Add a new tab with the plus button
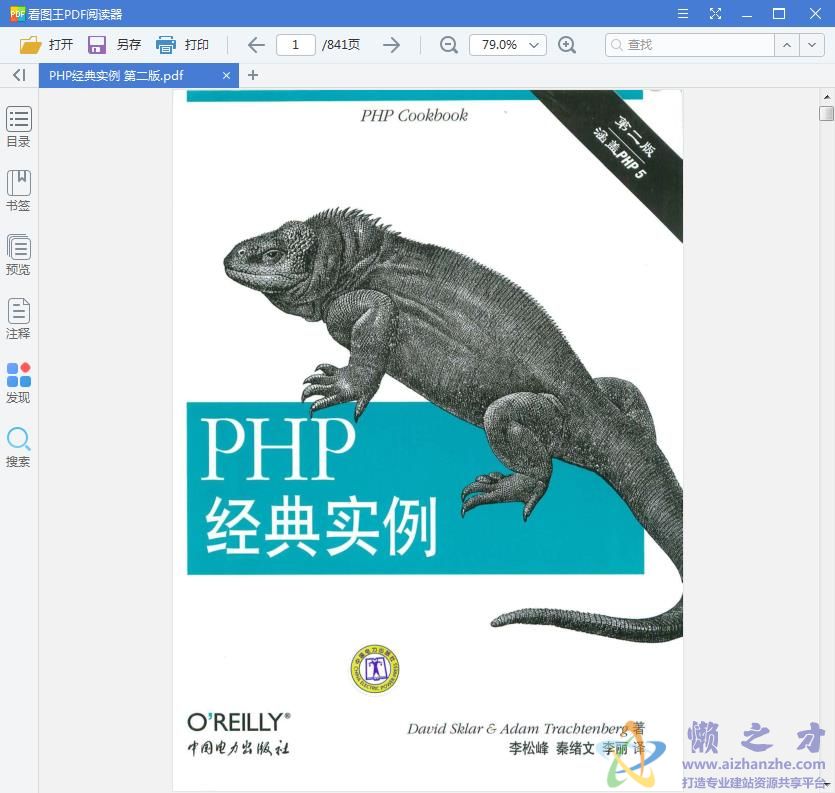835x793 pixels. coord(253,75)
